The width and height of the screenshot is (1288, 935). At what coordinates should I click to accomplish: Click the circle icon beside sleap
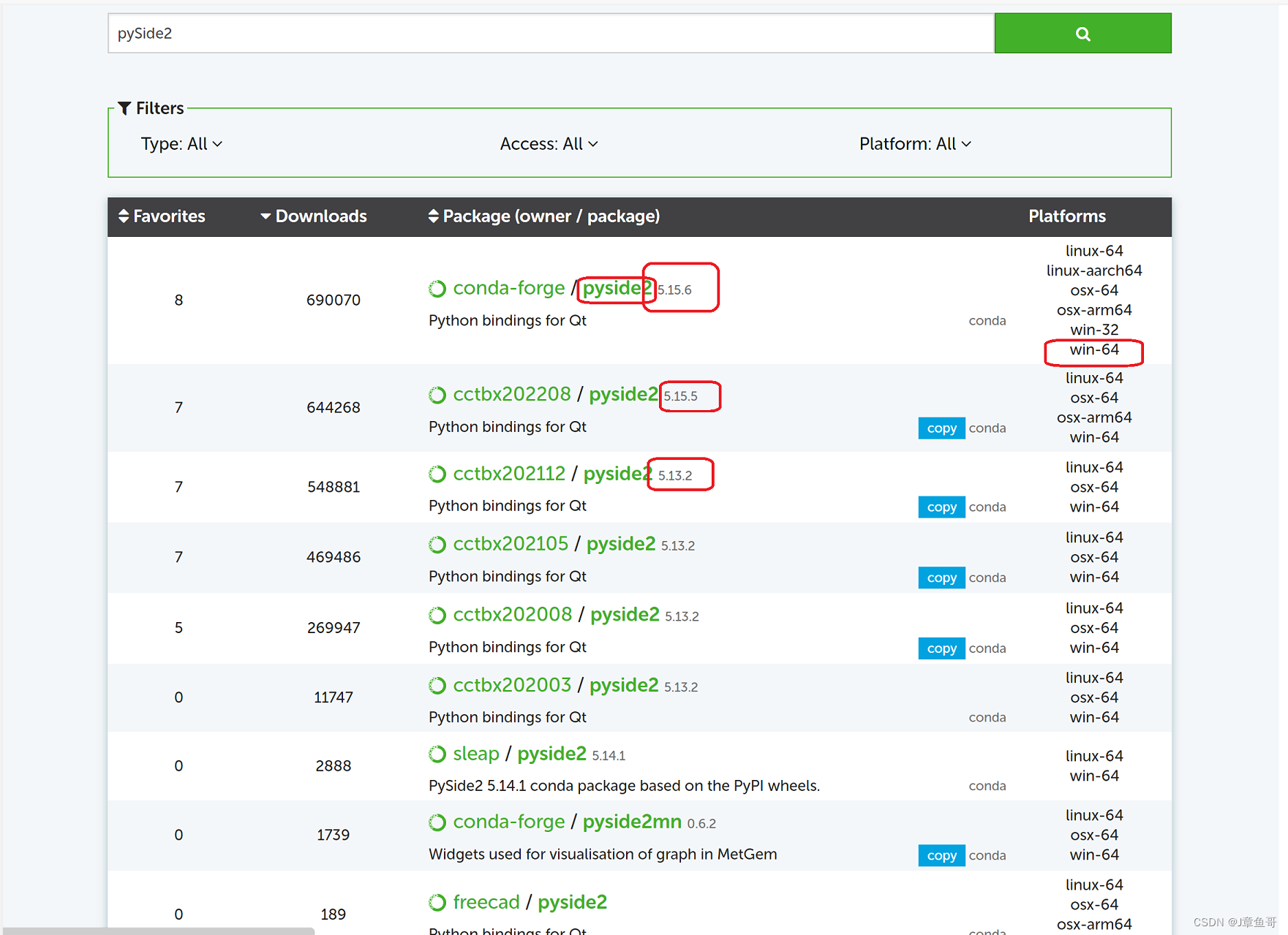[437, 754]
